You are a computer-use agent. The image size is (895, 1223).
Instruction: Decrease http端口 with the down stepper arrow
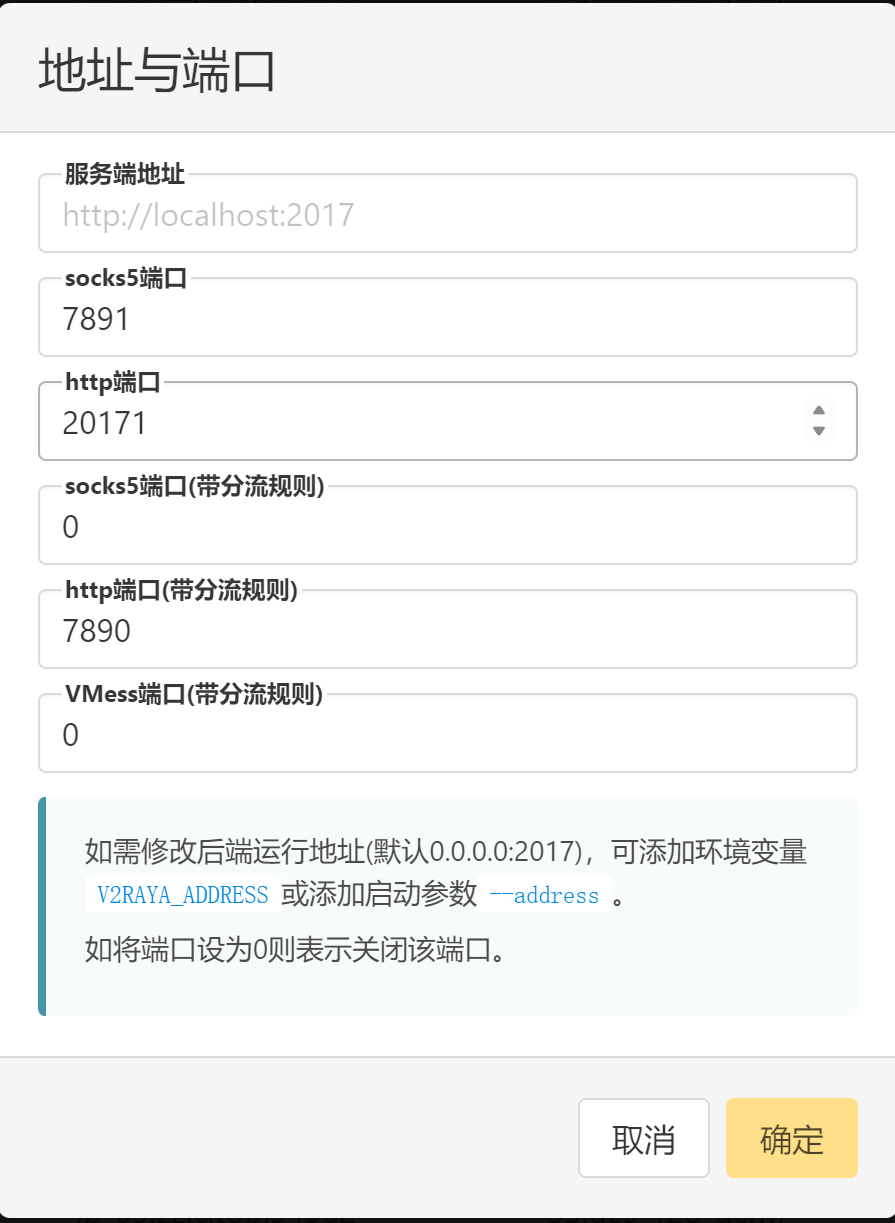coord(819,432)
